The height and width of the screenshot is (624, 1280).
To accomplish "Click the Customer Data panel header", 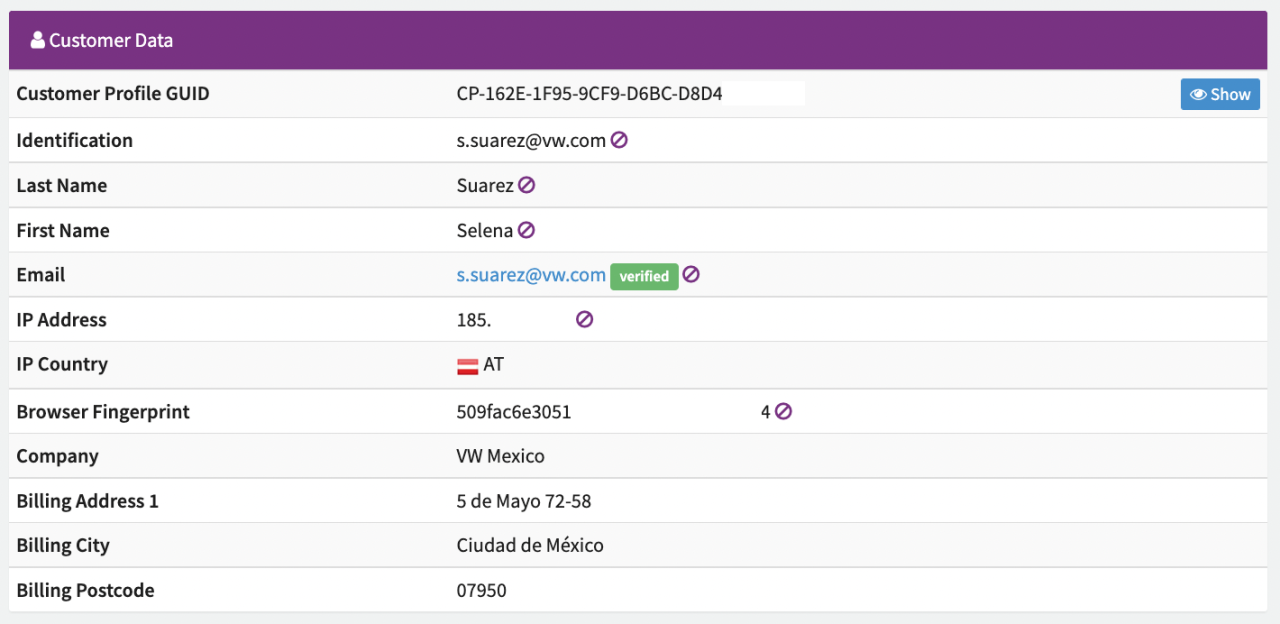I will (638, 40).
